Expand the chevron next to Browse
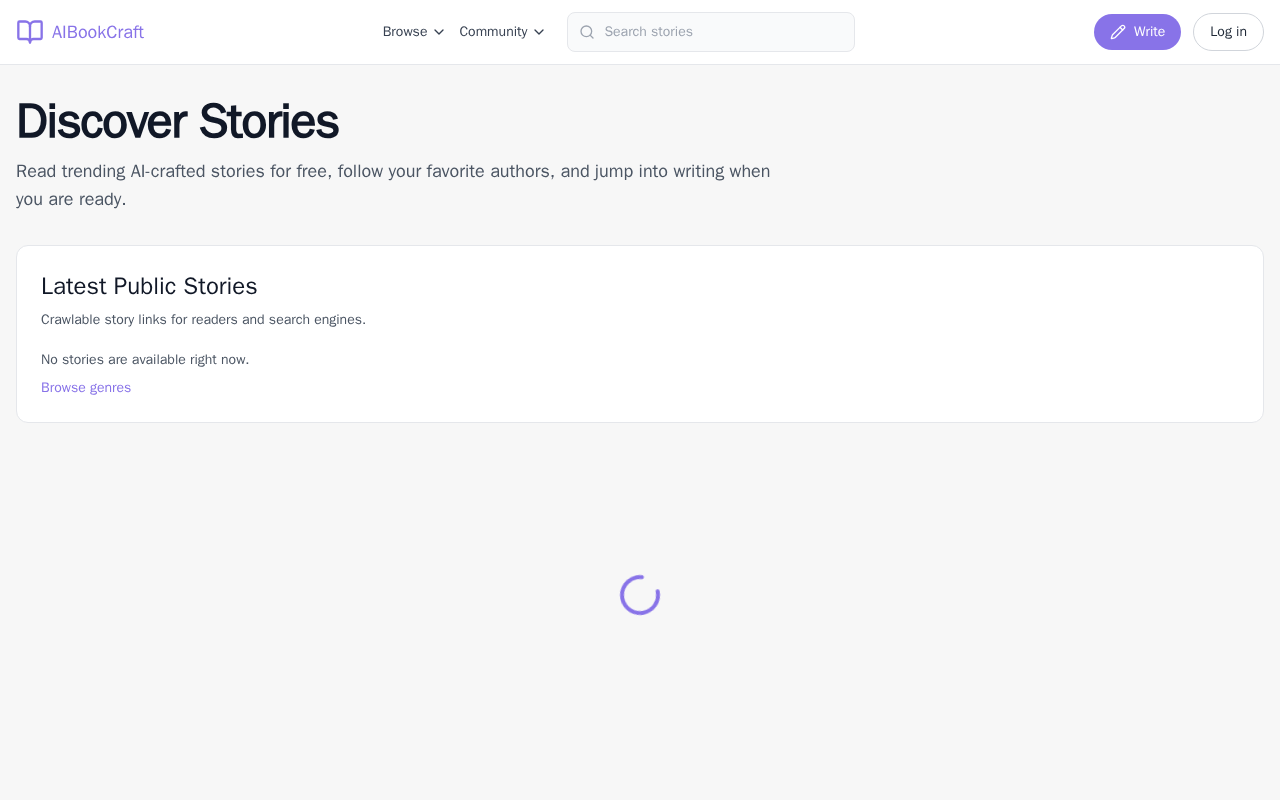 pos(439,32)
